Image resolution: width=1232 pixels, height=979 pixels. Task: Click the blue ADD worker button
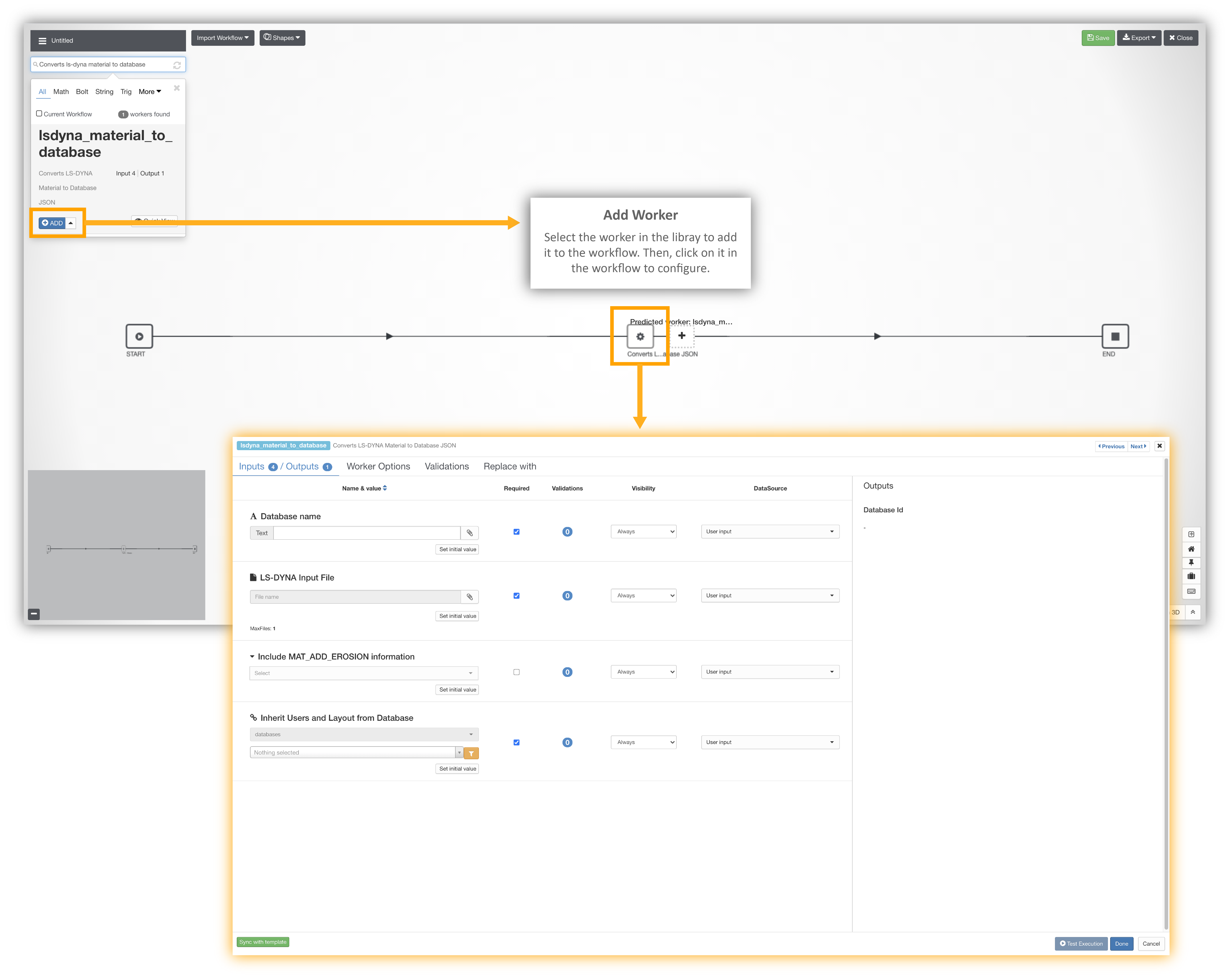pyautogui.click(x=52, y=223)
